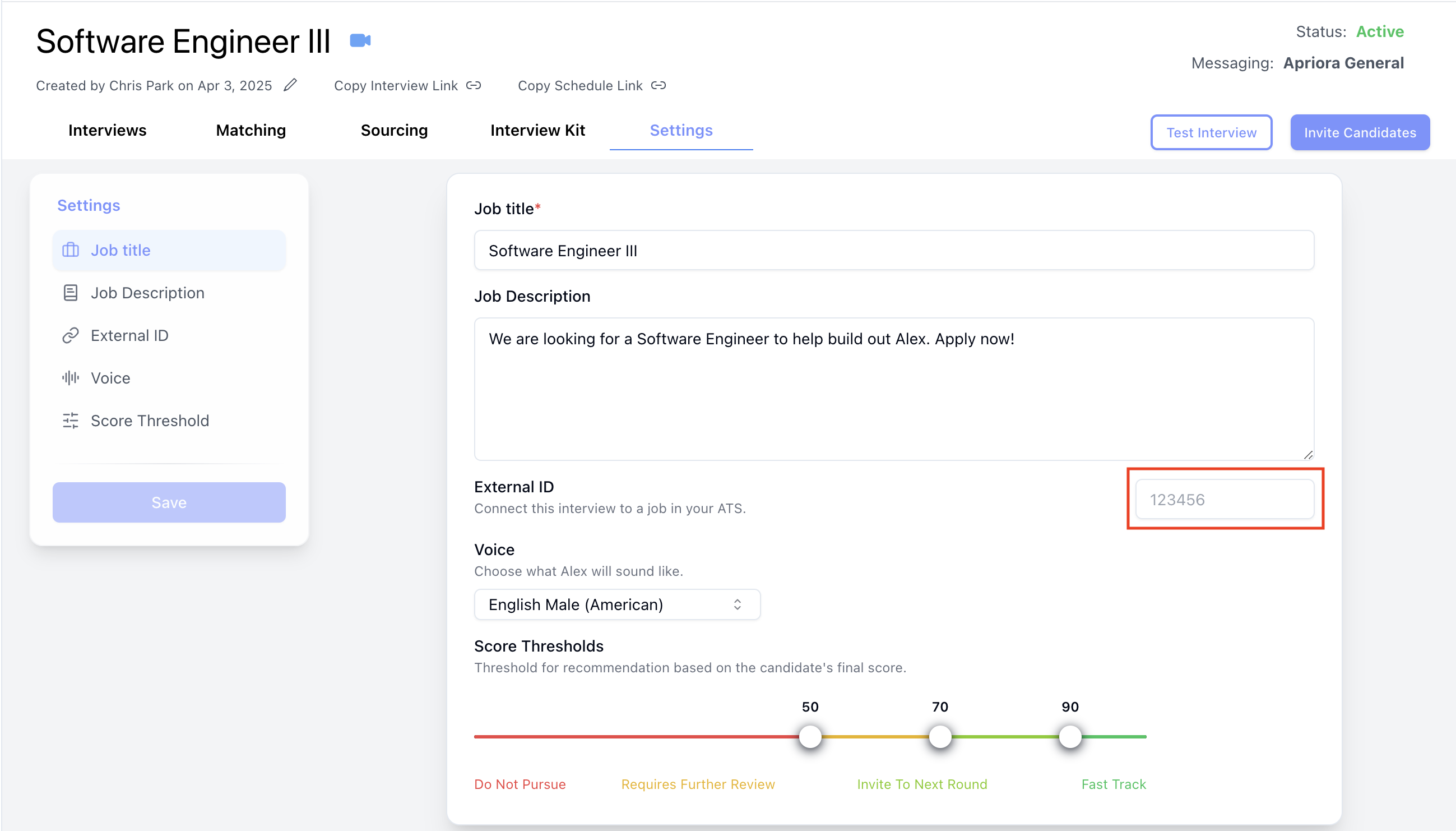Switch to the Matching tab
This screenshot has width=1456, height=831.
(x=251, y=130)
